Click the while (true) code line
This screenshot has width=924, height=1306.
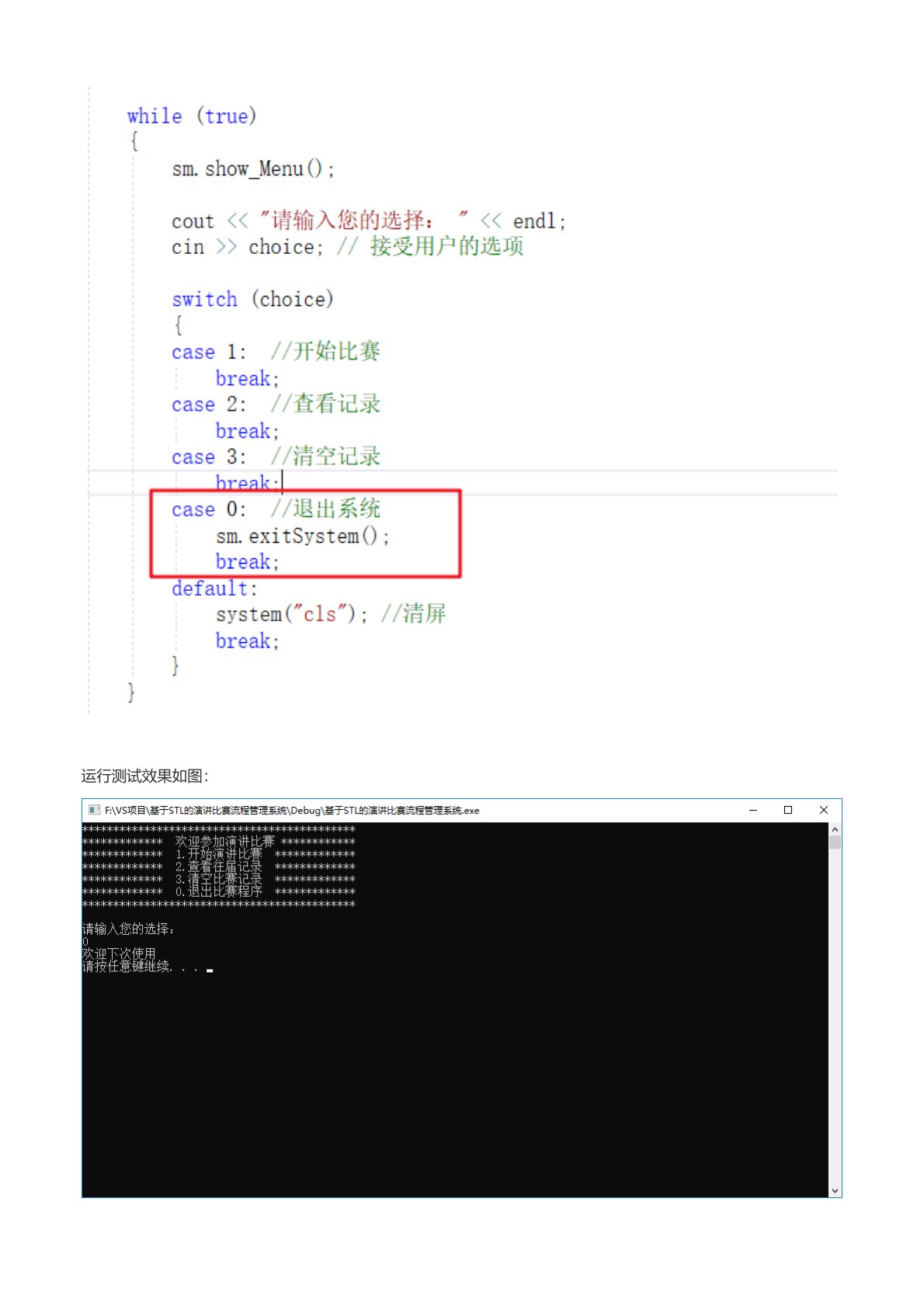[x=191, y=116]
